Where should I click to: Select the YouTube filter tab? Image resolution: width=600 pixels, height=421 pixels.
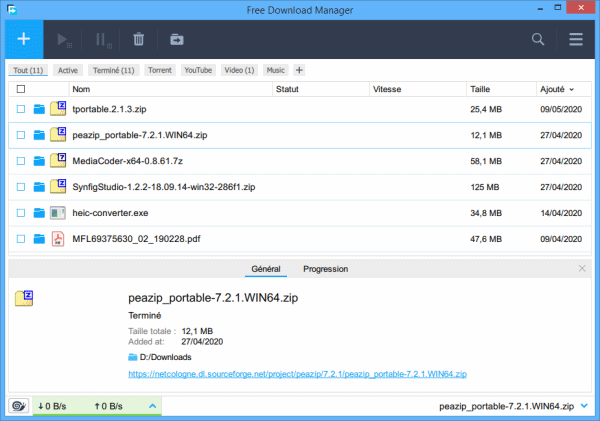pos(198,70)
